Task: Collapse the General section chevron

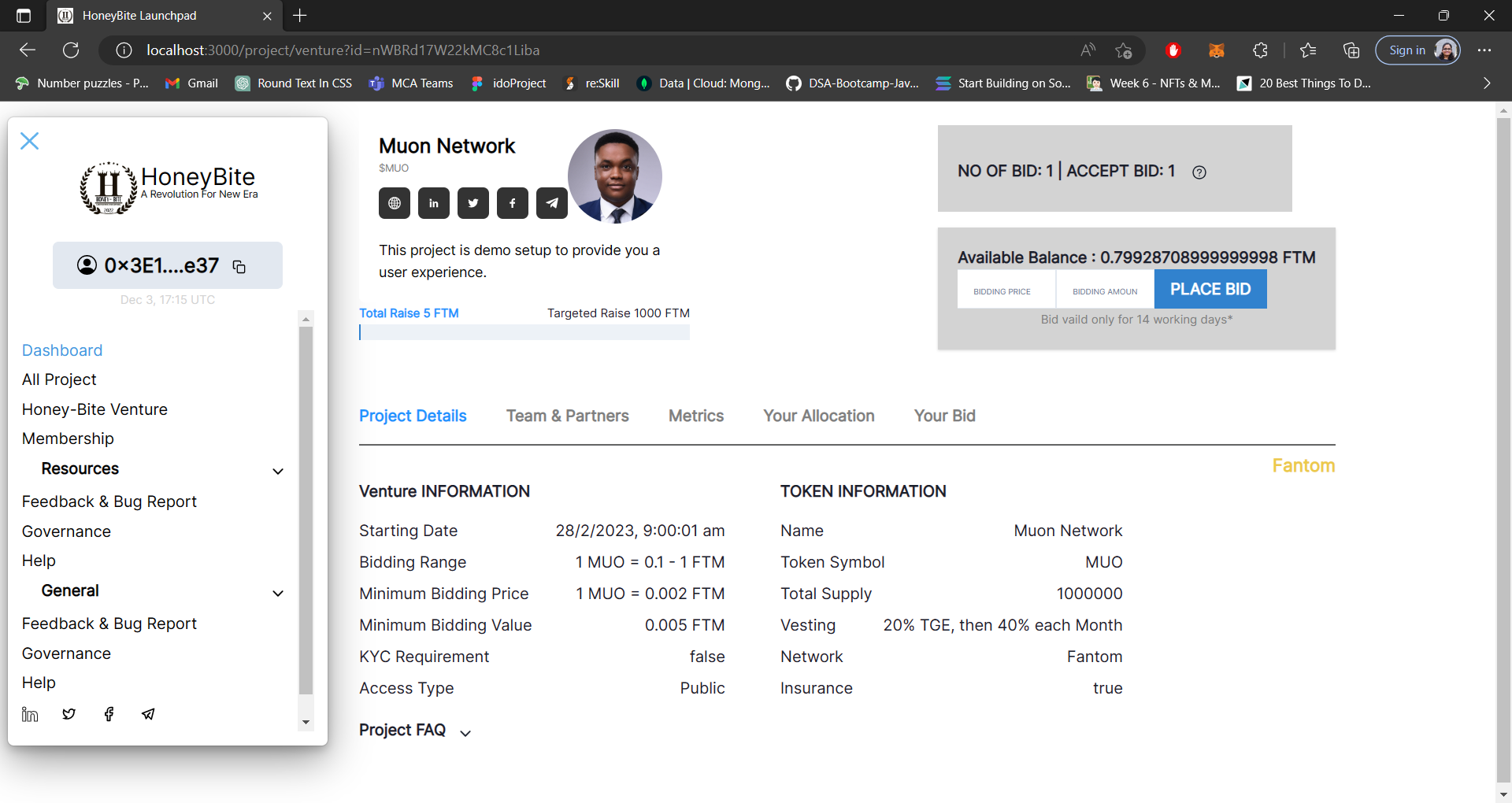Action: pyautogui.click(x=278, y=593)
